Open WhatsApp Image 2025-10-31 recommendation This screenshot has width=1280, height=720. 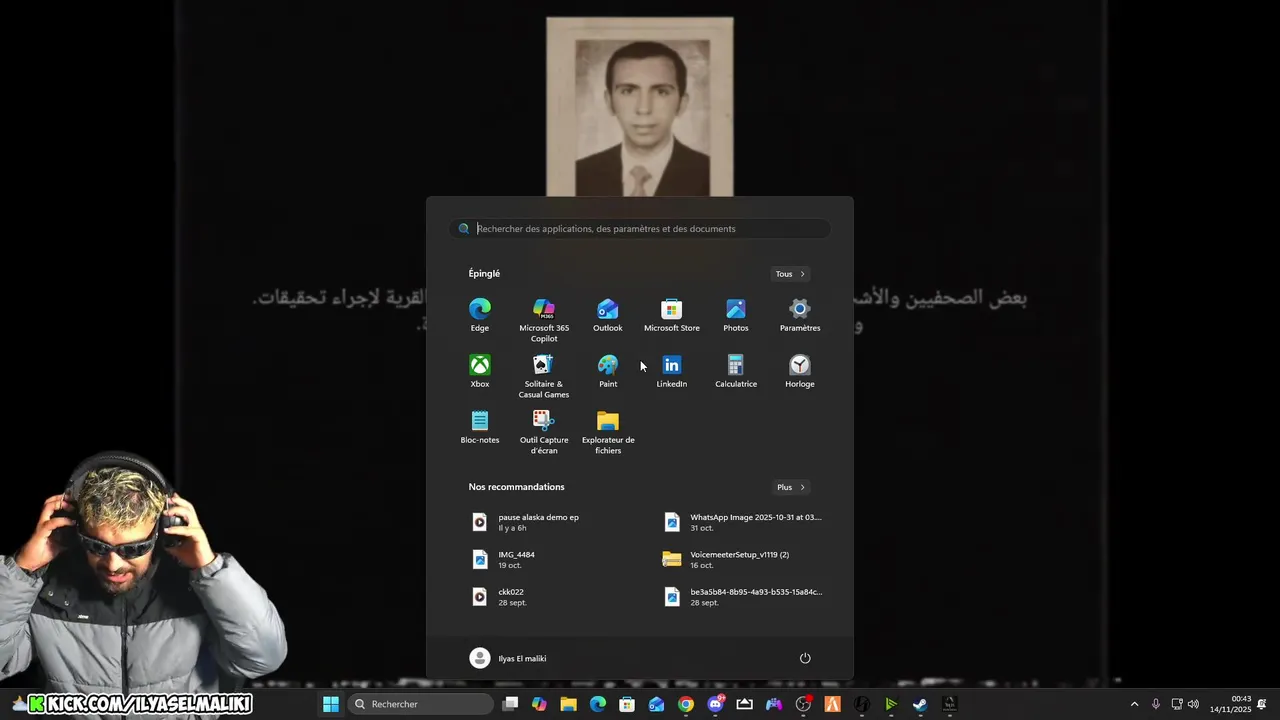coord(745,522)
